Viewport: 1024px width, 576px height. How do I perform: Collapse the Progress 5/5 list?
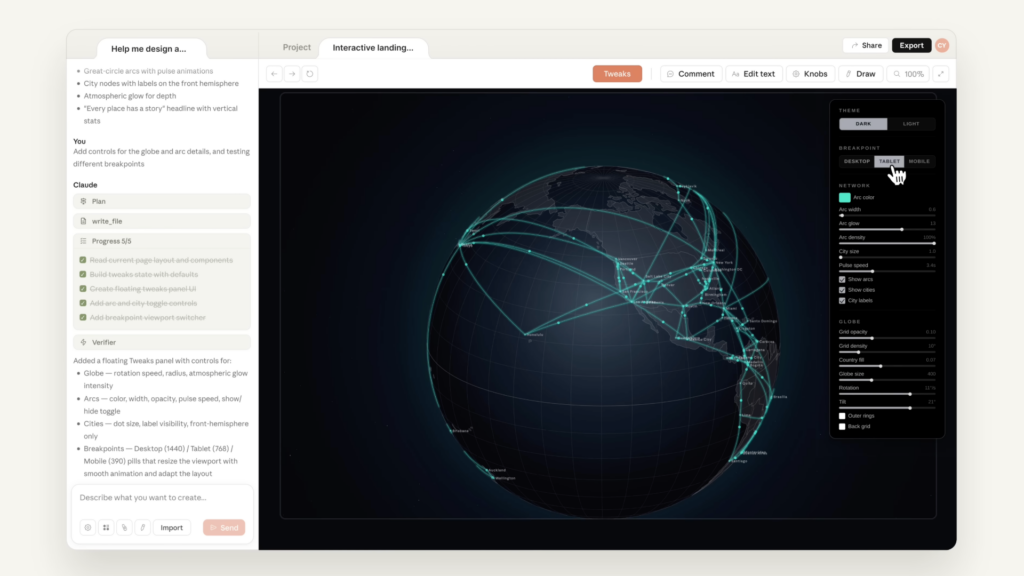coord(162,241)
